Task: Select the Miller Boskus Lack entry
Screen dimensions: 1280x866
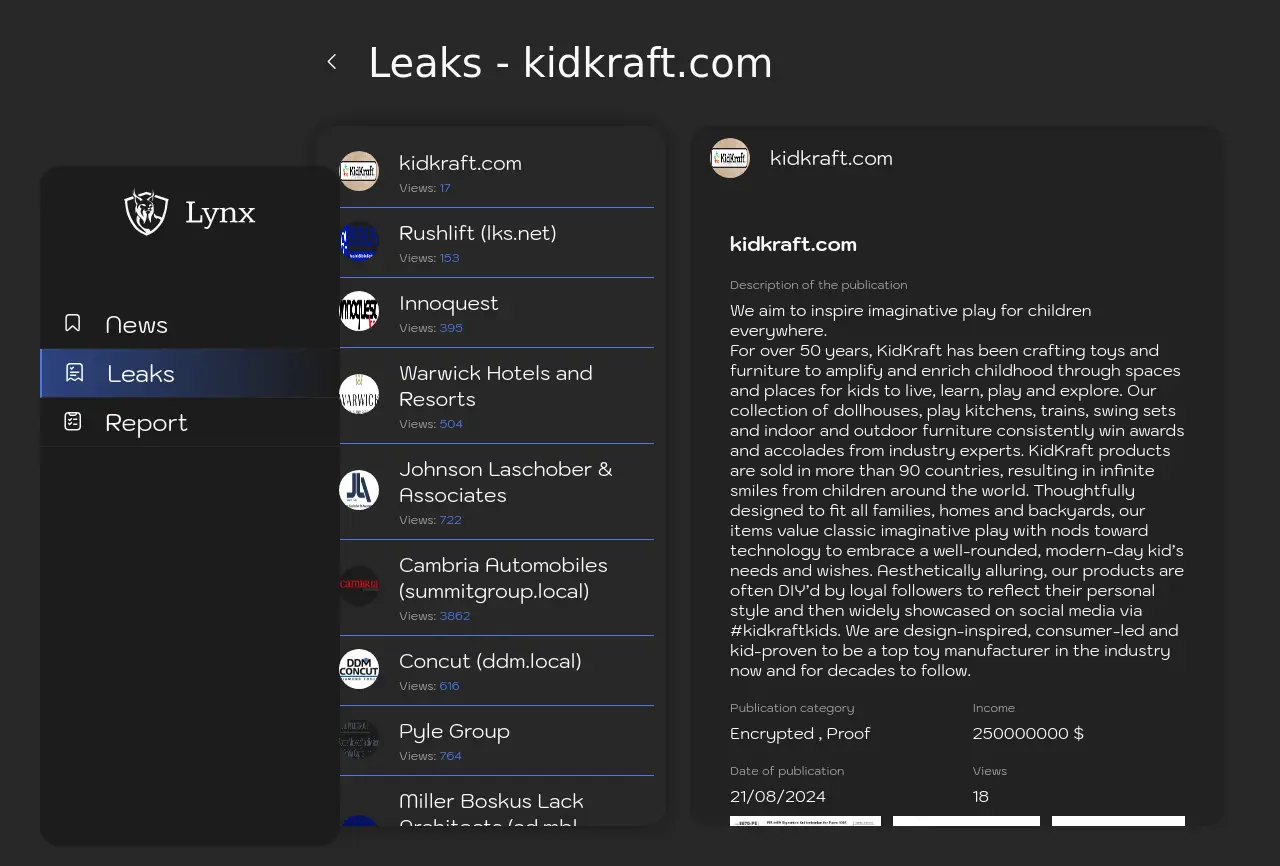Action: pos(491,803)
